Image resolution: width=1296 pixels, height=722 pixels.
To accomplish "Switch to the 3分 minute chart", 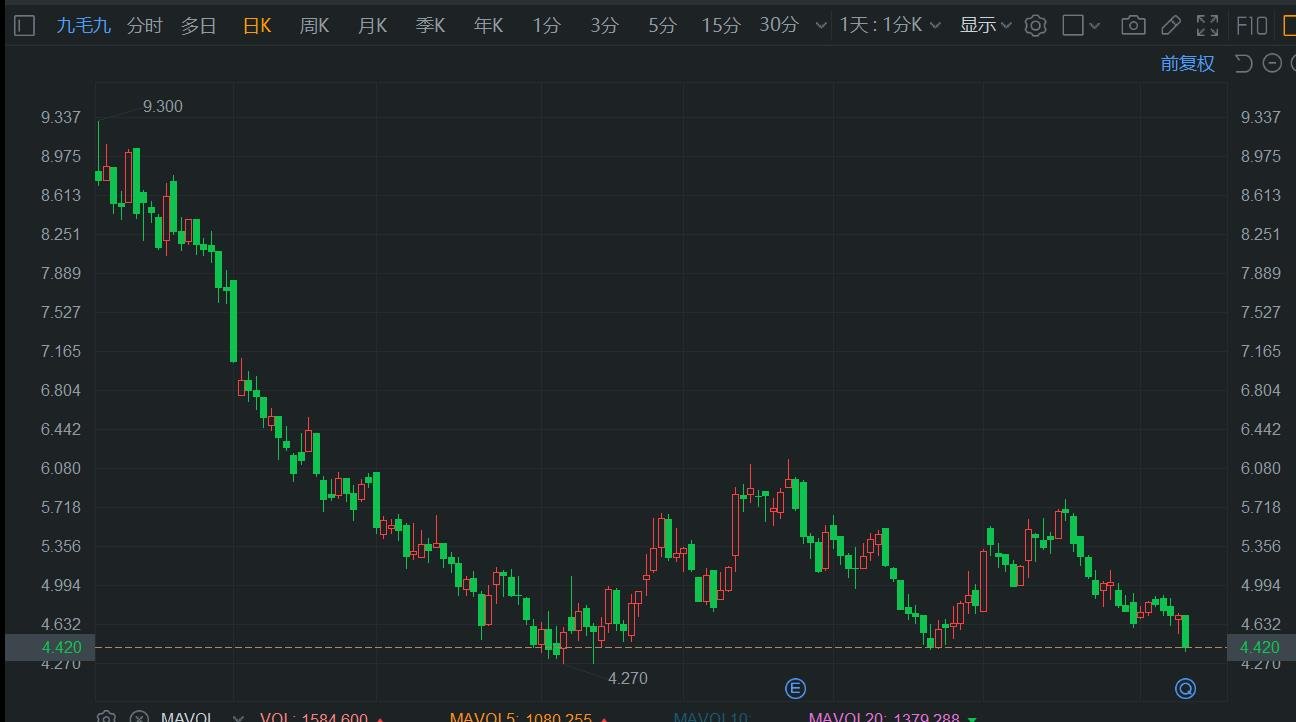I will click(604, 25).
